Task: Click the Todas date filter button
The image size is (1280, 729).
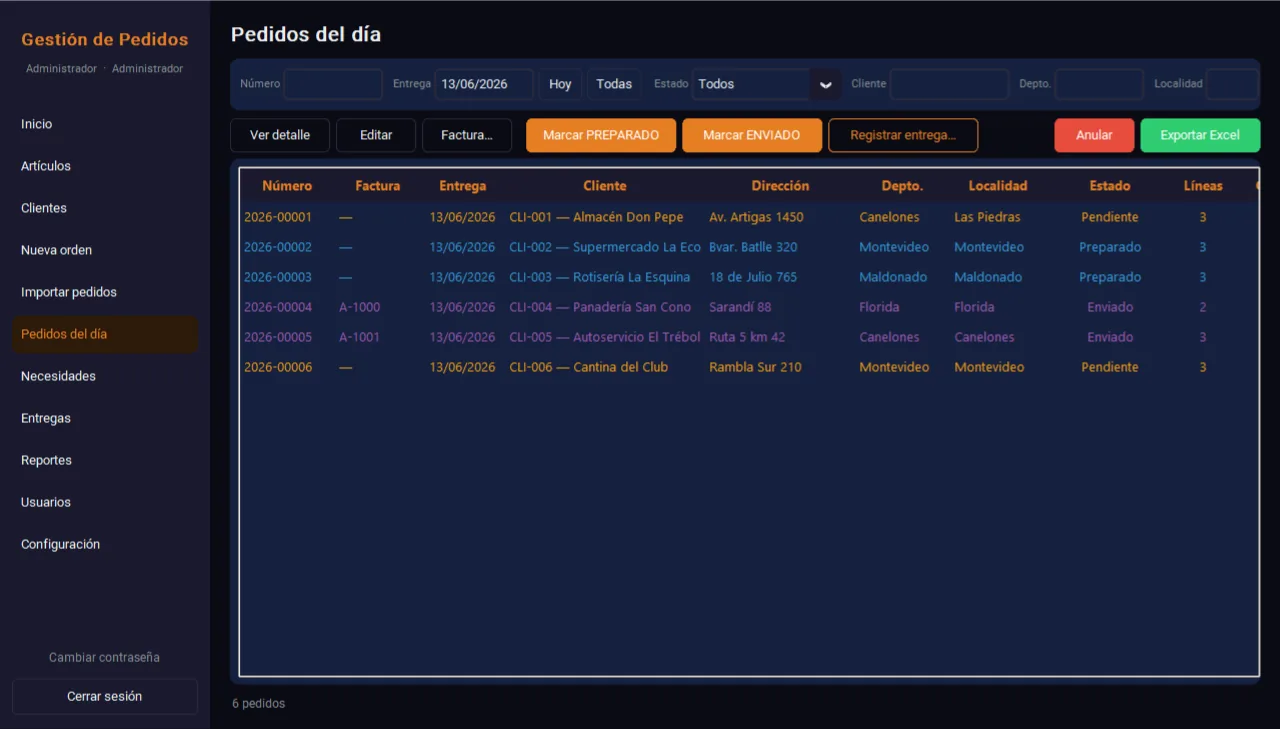Action: click(614, 84)
